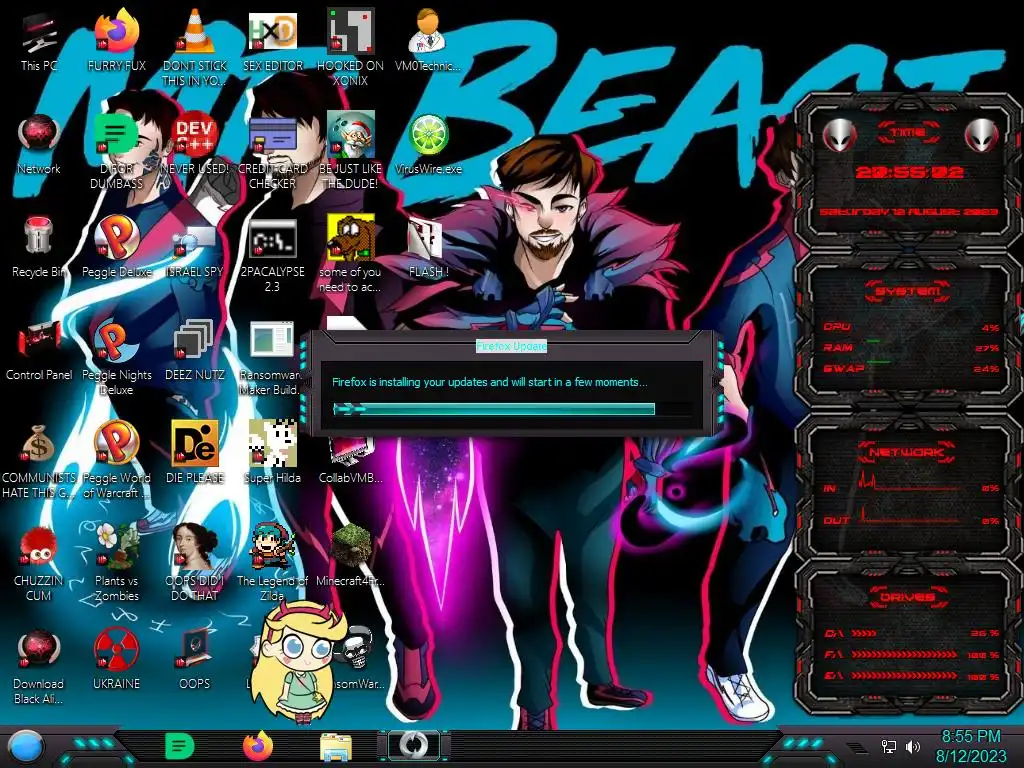Open the VM0Technic desktop icon
The height and width of the screenshot is (768, 1024).
click(x=428, y=31)
